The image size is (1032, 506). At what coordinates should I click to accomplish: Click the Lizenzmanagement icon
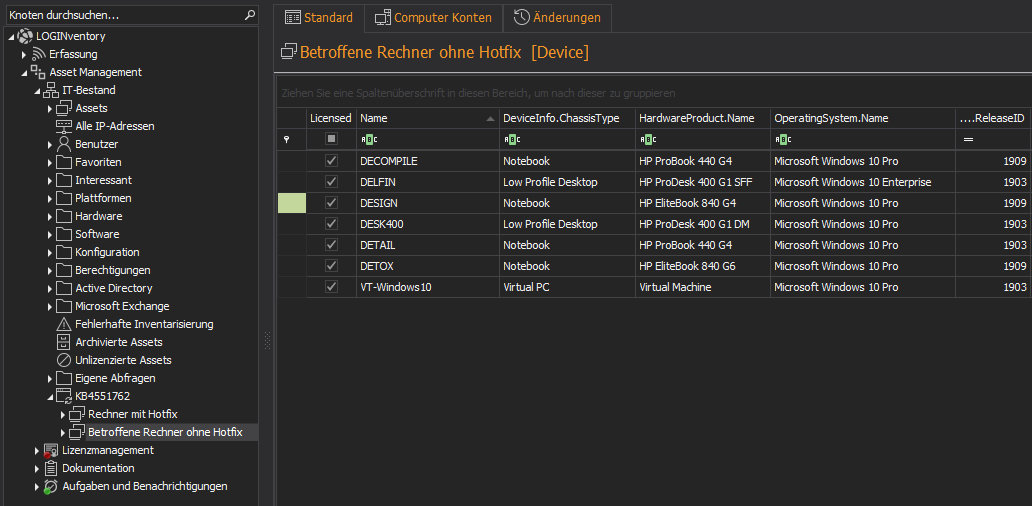click(51, 451)
